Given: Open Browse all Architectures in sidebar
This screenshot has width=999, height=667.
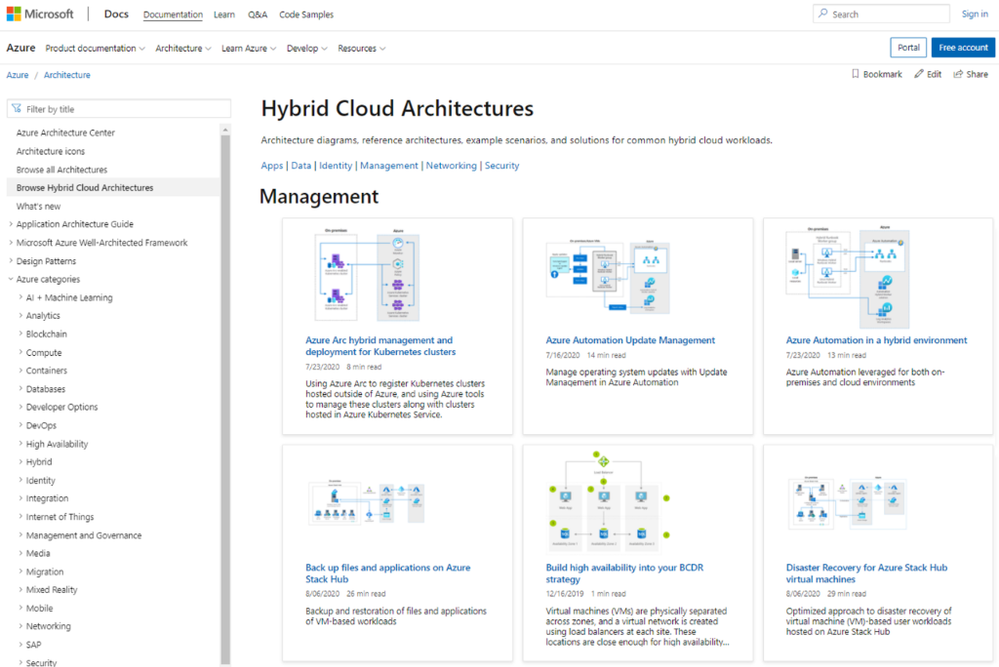Looking at the screenshot, I should [x=62, y=170].
